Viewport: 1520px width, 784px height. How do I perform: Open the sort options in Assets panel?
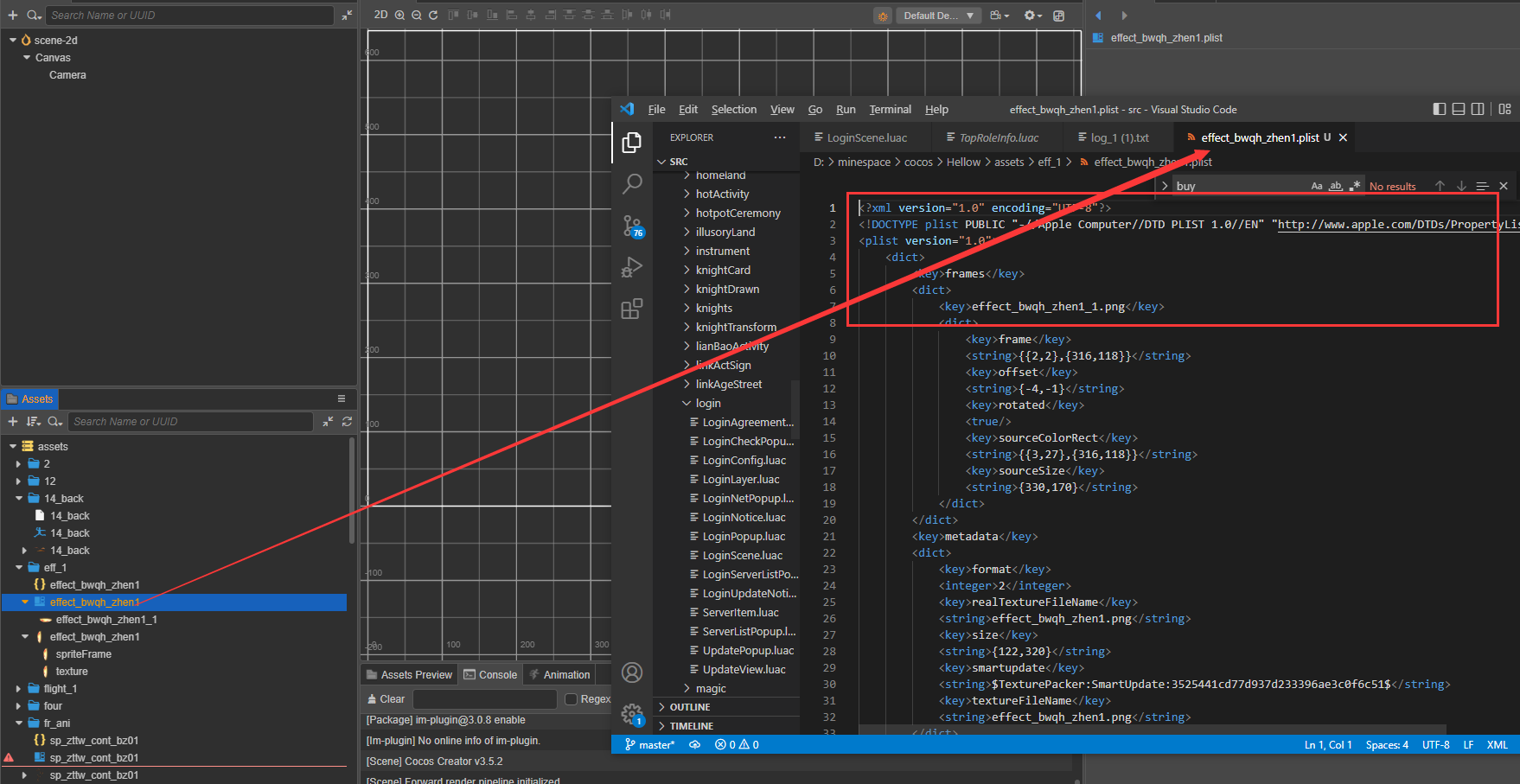[x=34, y=422]
